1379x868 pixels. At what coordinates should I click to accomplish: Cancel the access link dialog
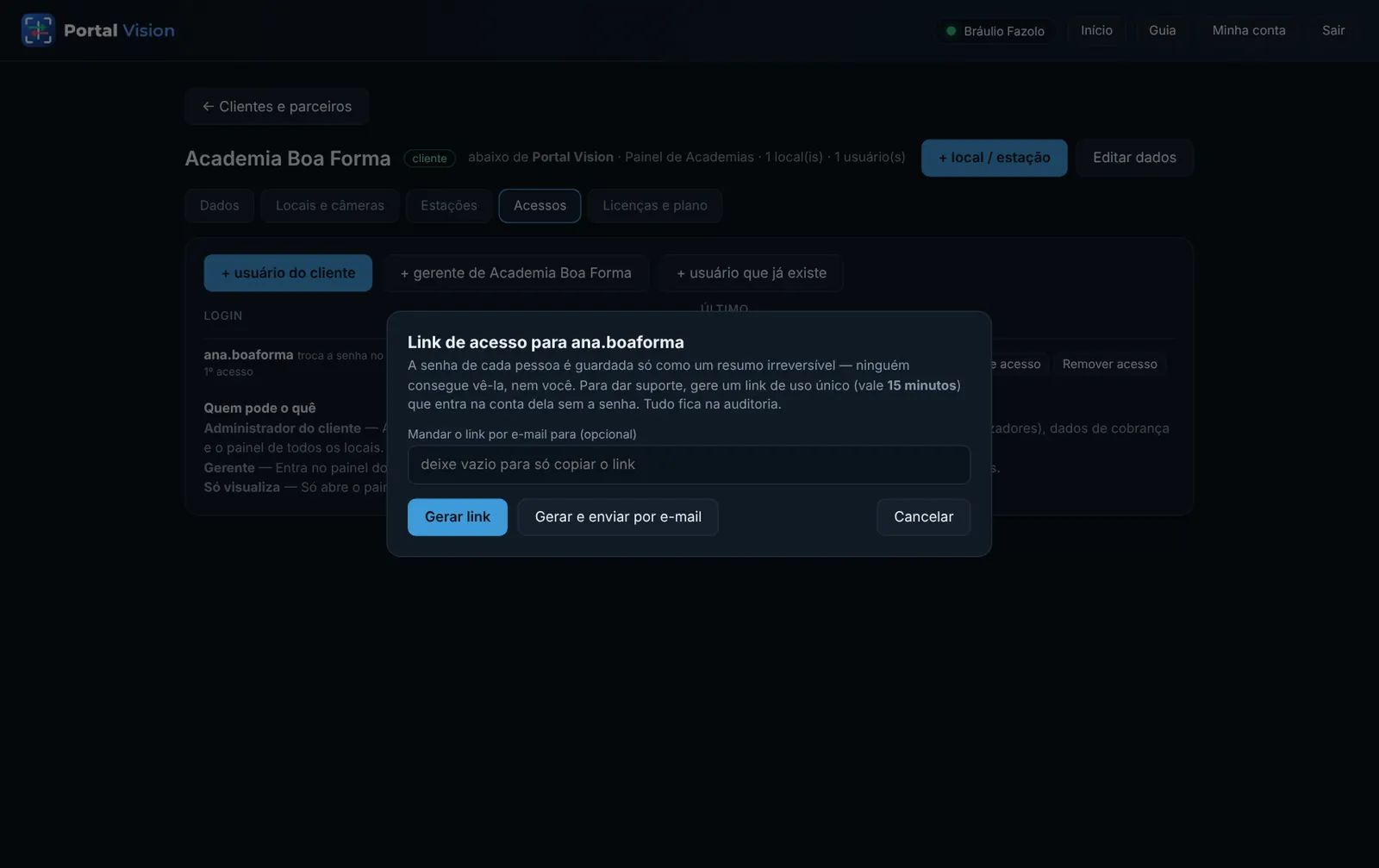coord(923,517)
